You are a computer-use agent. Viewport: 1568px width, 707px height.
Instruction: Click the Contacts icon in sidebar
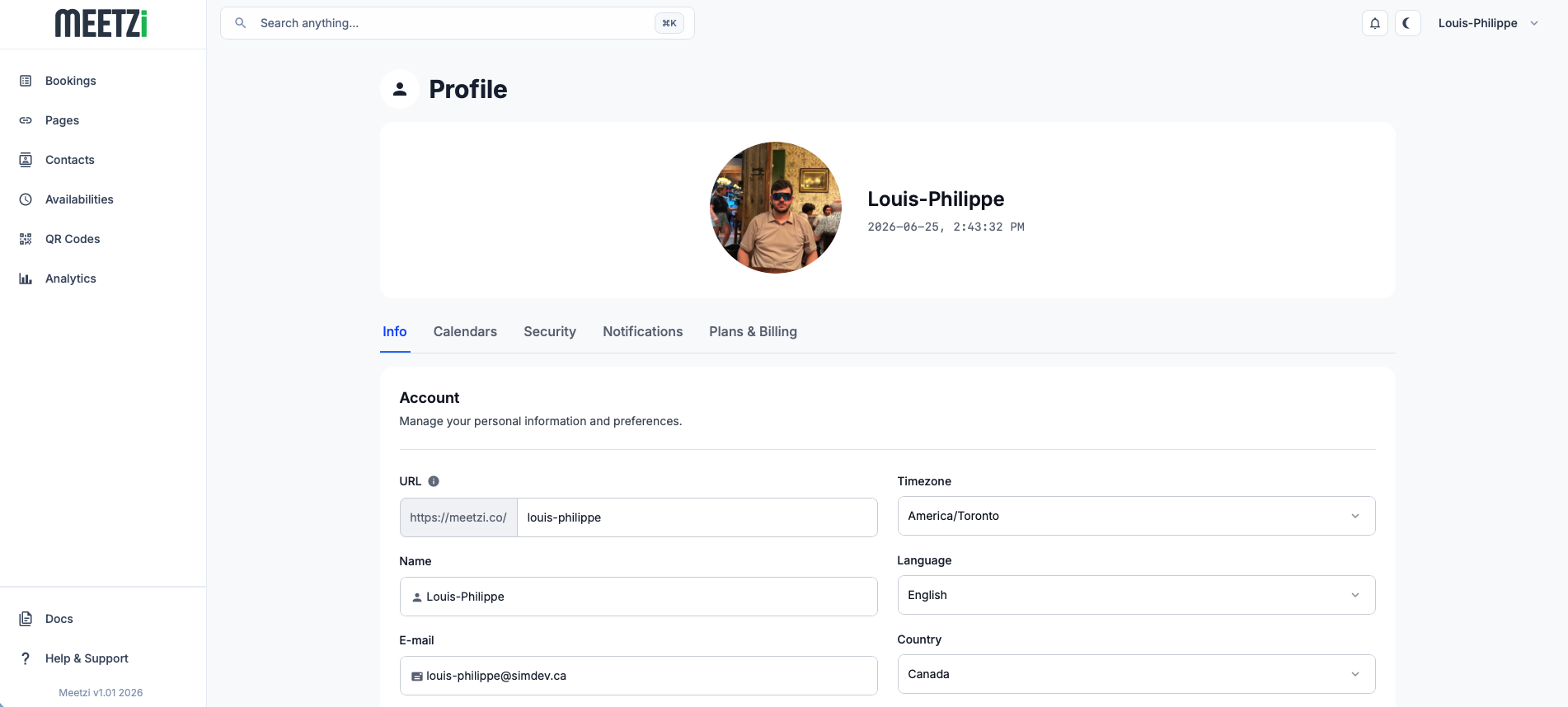26,160
